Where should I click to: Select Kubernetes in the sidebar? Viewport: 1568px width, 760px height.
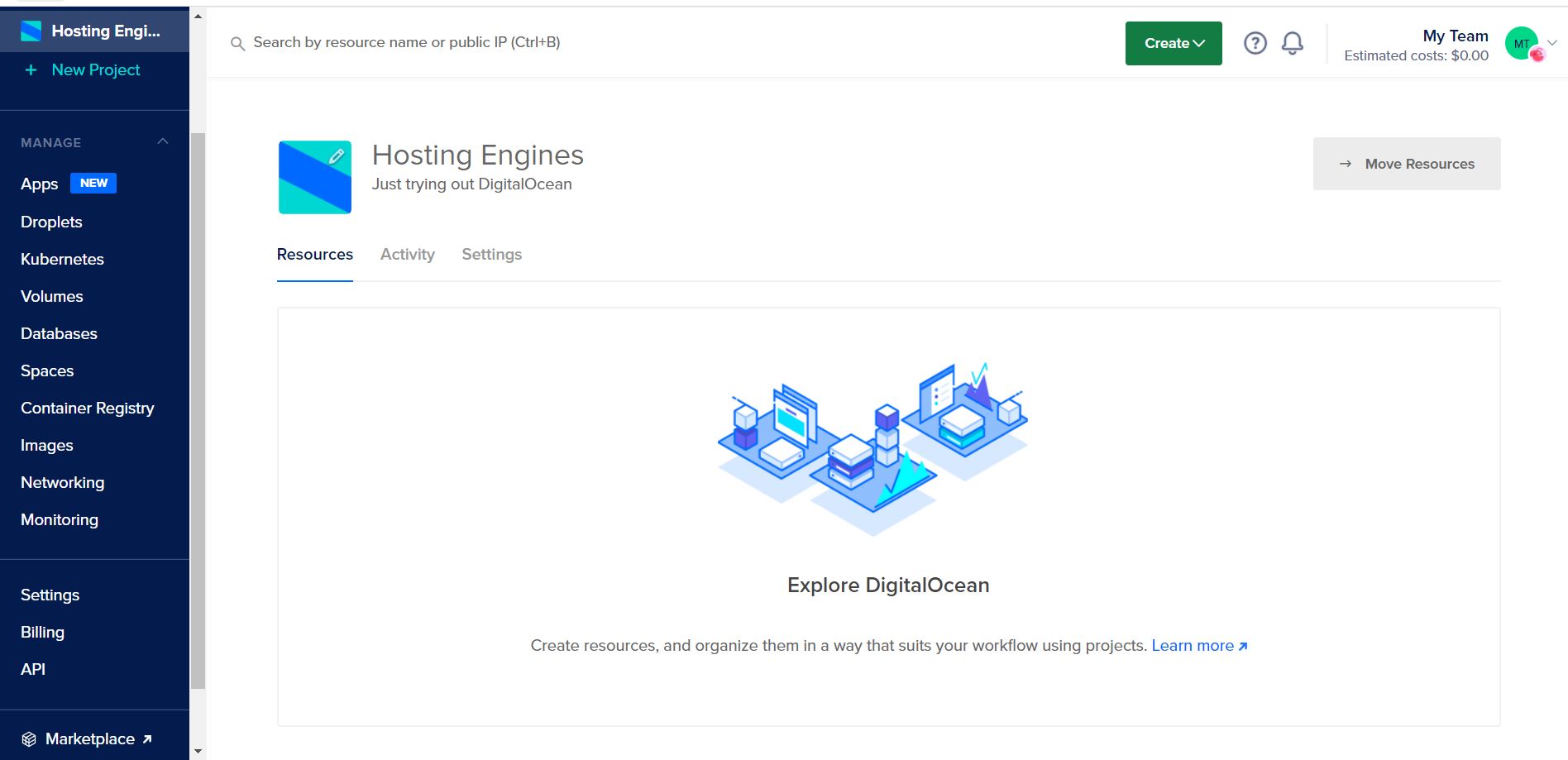tap(61, 259)
